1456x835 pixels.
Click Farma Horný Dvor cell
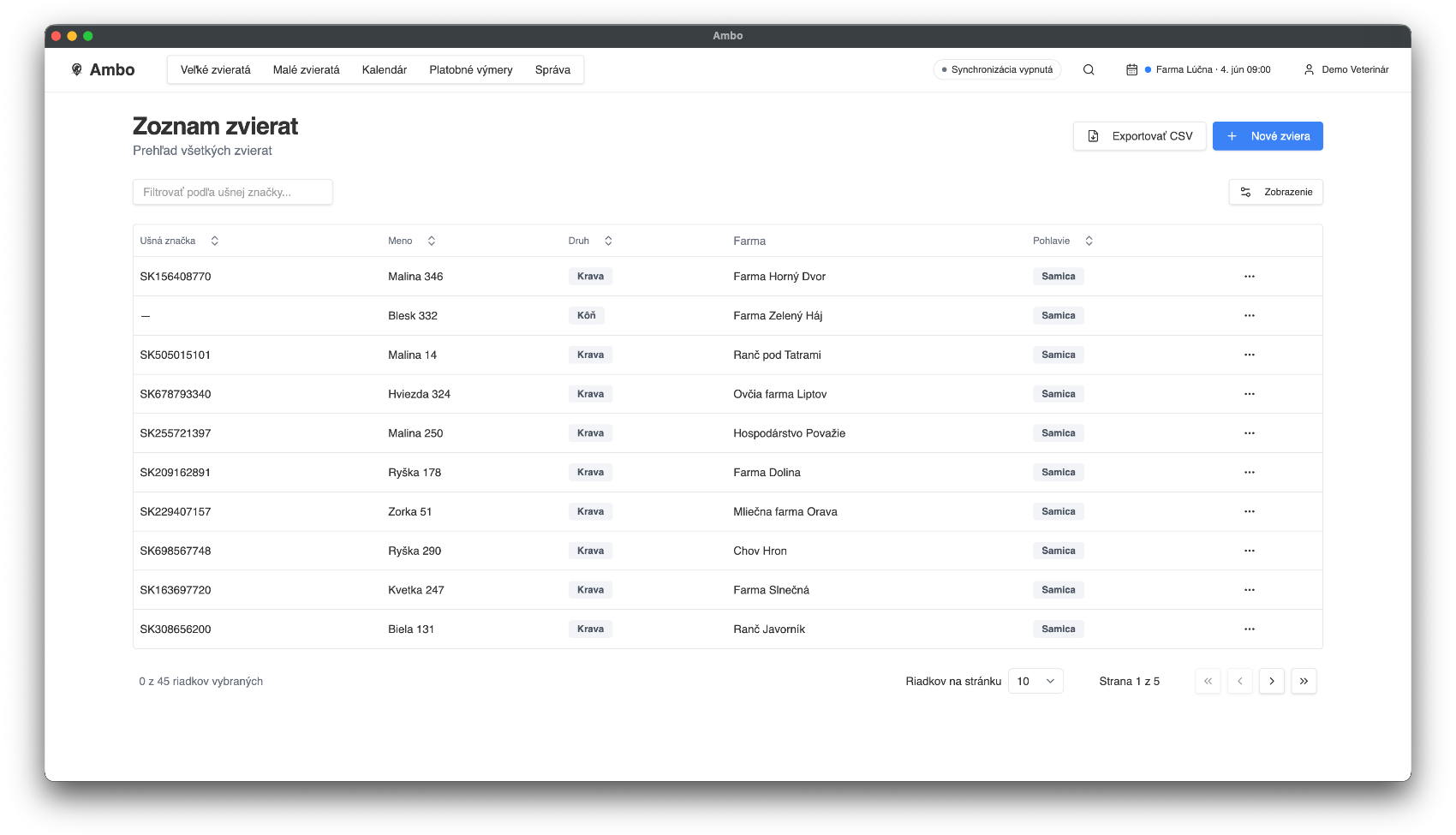779,277
